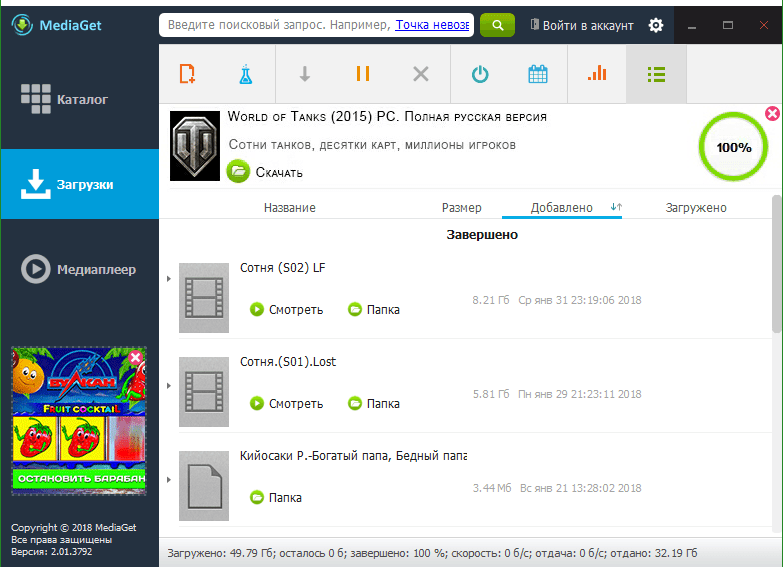Click Войти в аккаунт
This screenshot has height=567, width=783.
[x=582, y=25]
